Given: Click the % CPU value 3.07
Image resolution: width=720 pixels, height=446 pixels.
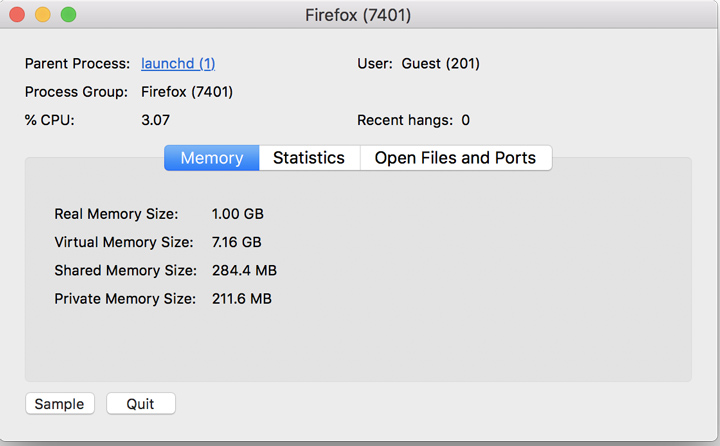Looking at the screenshot, I should (x=156, y=120).
